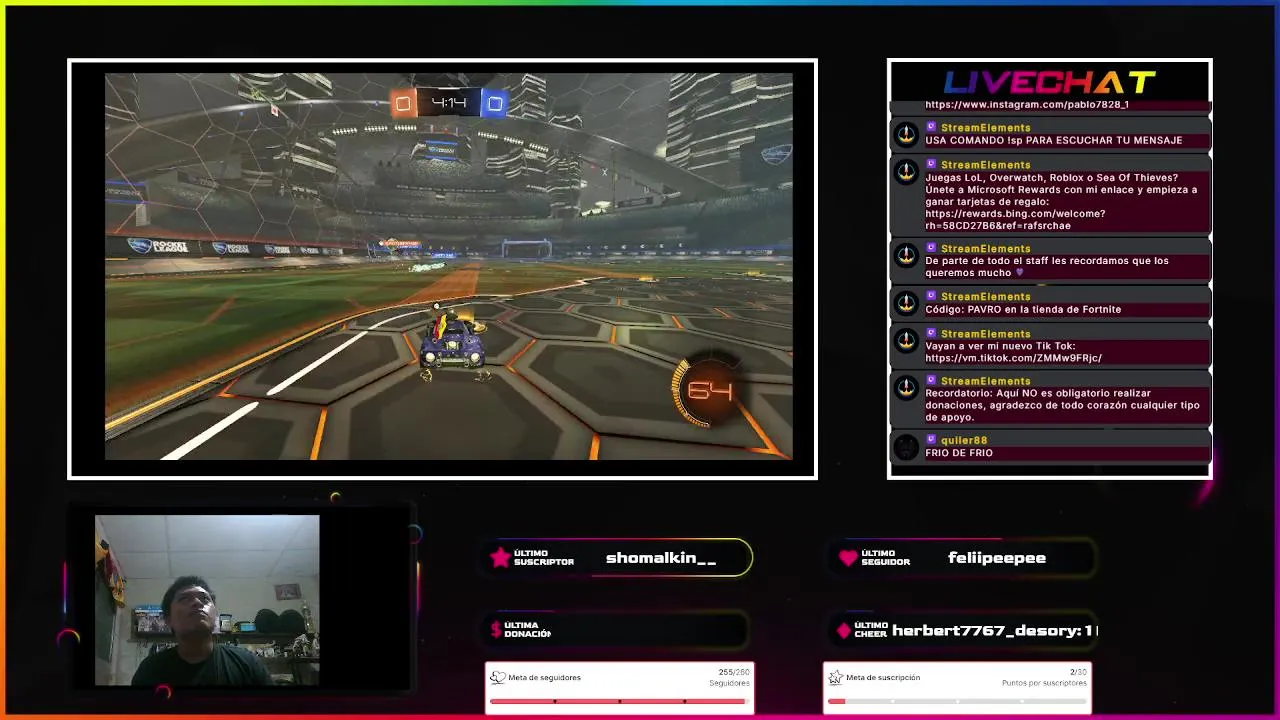Click the username quiler88 in the chat
The width and height of the screenshot is (1280, 720).
964,440
